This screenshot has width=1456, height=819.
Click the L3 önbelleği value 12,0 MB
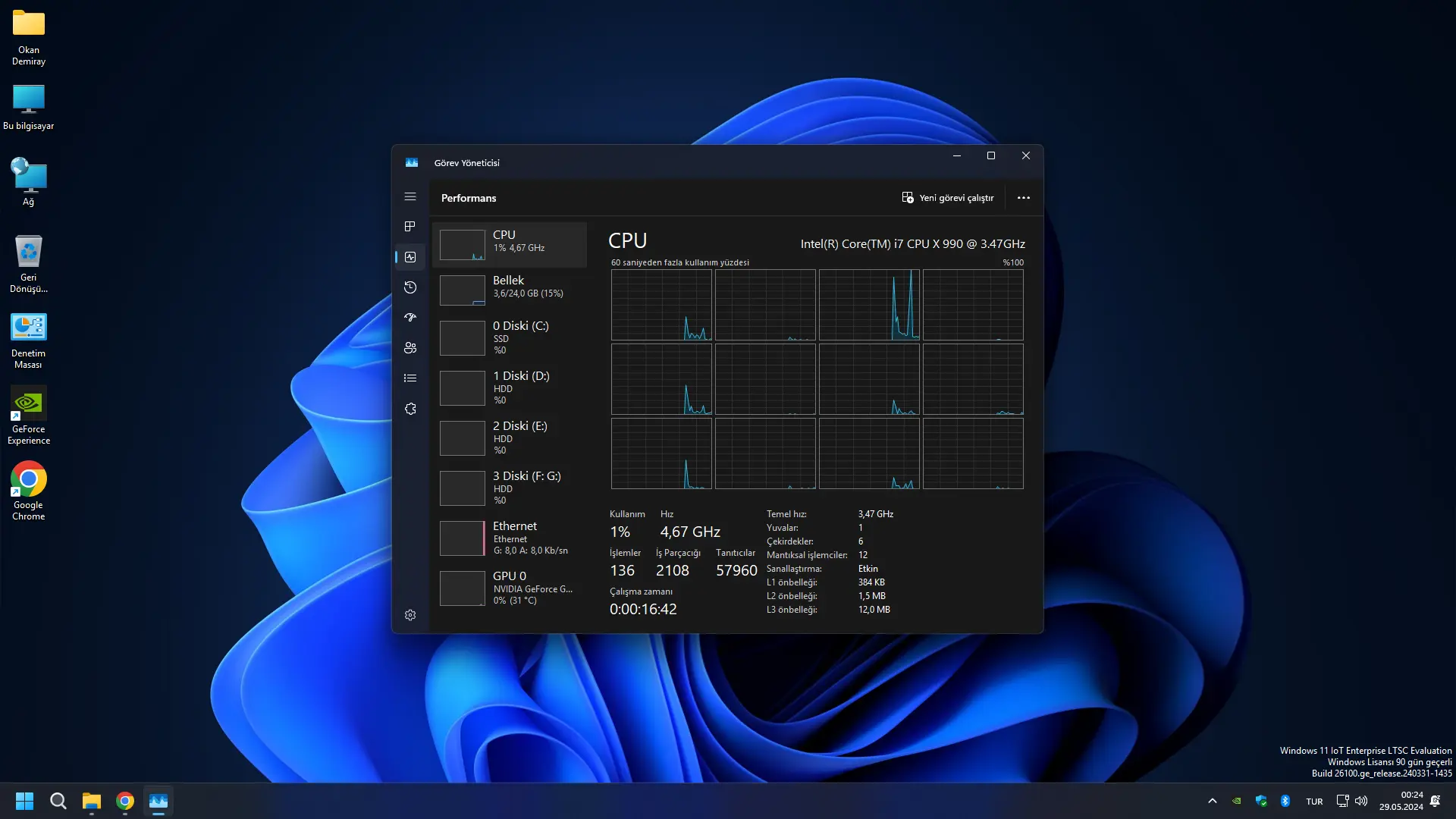coord(874,610)
